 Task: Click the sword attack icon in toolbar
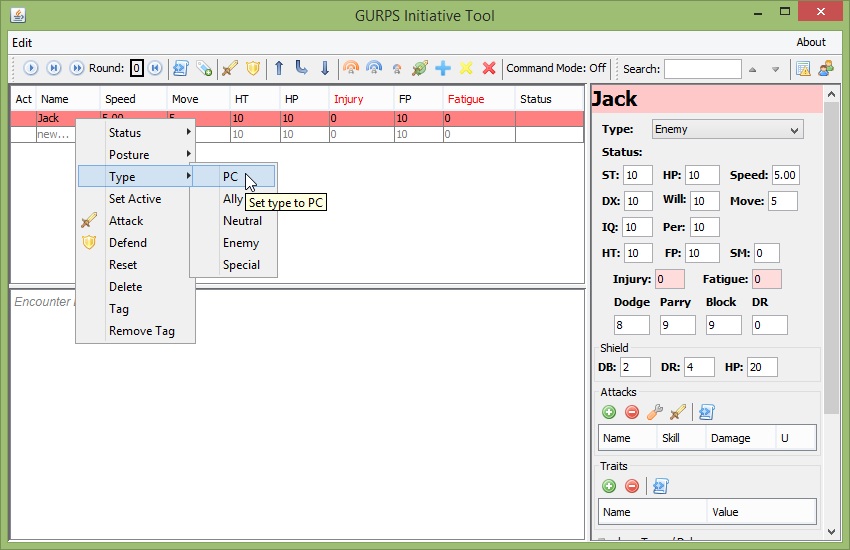click(x=230, y=68)
